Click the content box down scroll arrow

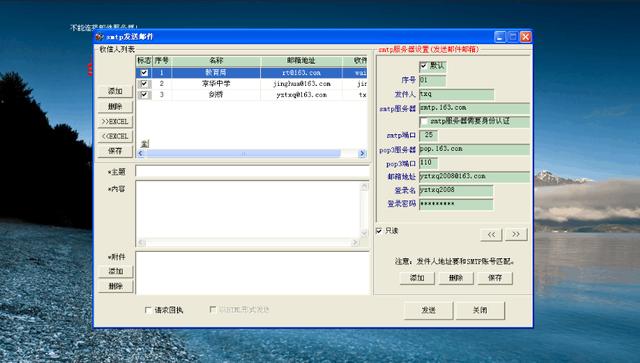[x=364, y=233]
